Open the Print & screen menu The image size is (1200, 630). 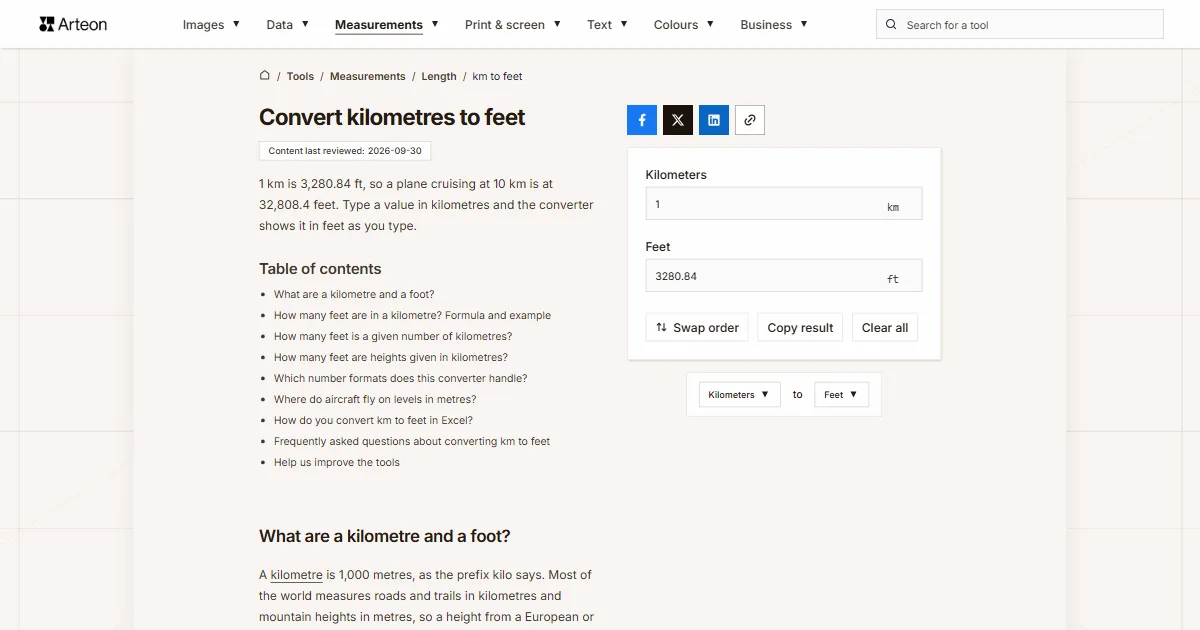(513, 25)
